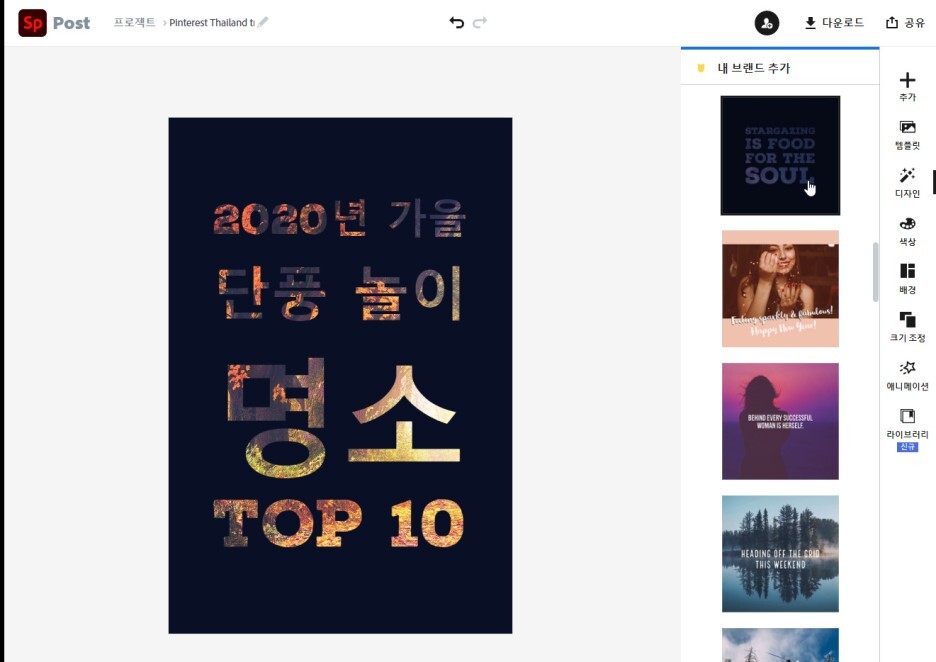This screenshot has height=662, width=936.
Task: Click 내 브랜드 추가 brand option
Action: 753,68
